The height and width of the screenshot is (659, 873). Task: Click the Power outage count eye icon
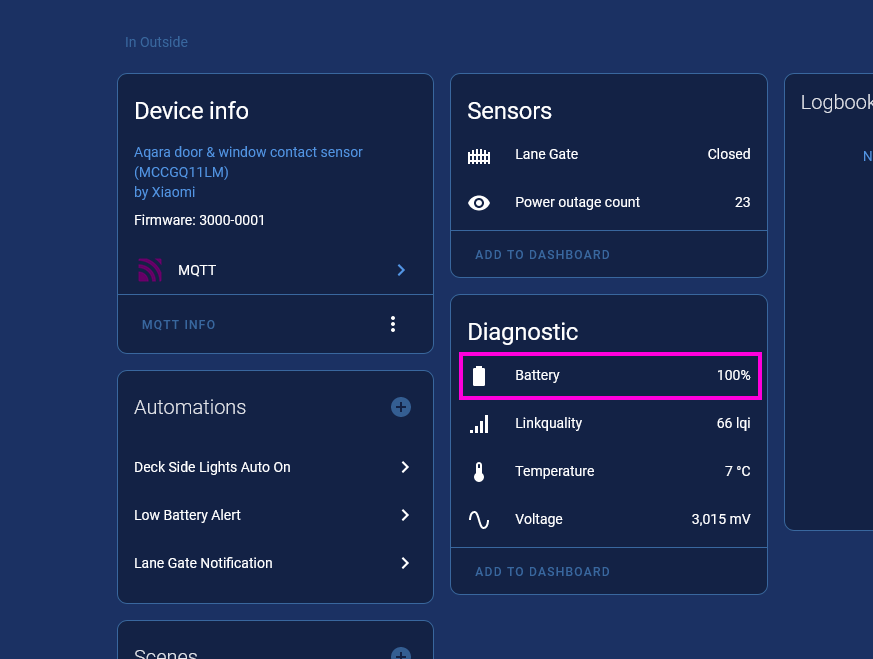point(479,203)
